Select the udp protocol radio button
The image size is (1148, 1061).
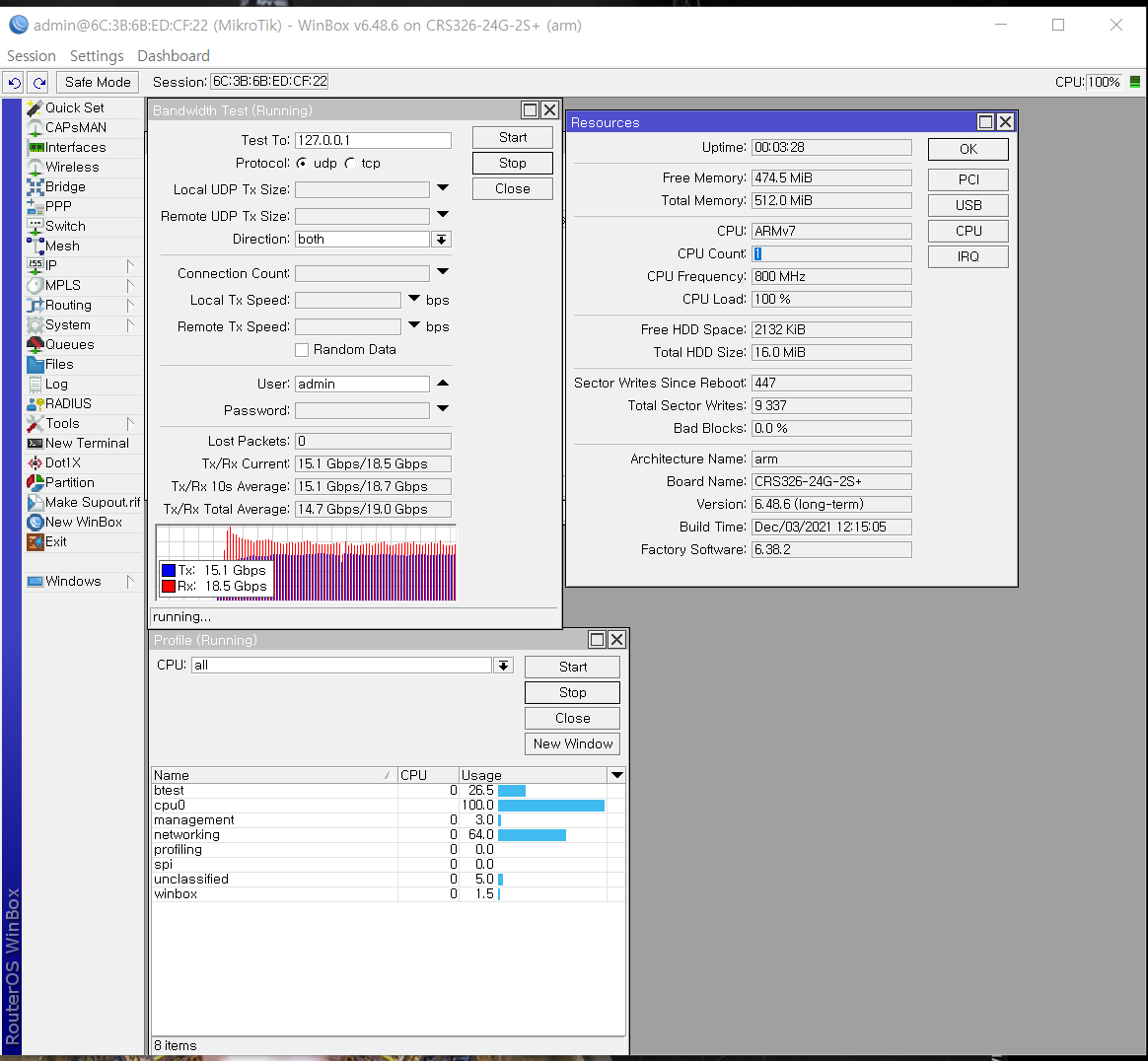(x=302, y=164)
